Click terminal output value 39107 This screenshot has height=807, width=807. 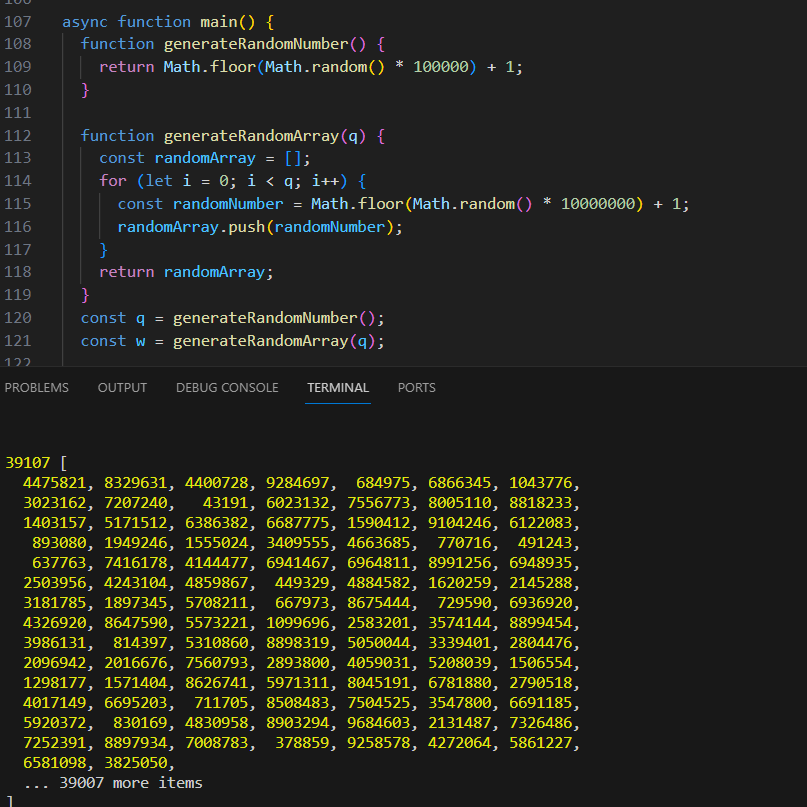tap(28, 463)
